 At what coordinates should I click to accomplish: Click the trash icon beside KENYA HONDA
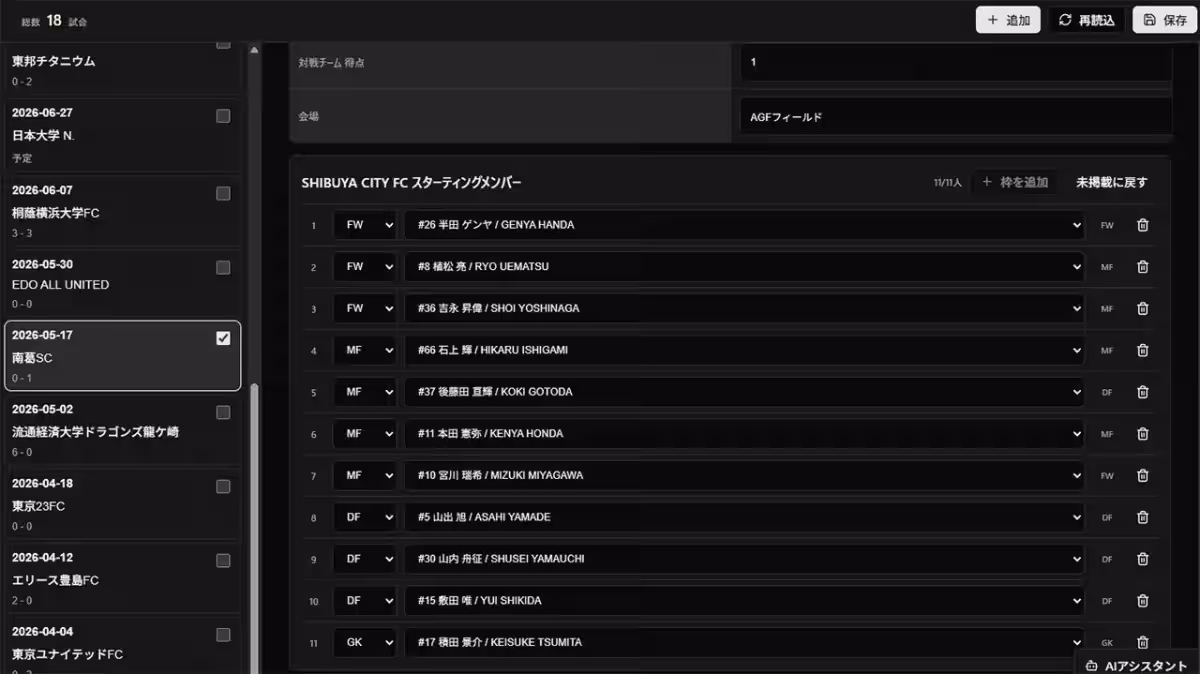click(x=1142, y=434)
